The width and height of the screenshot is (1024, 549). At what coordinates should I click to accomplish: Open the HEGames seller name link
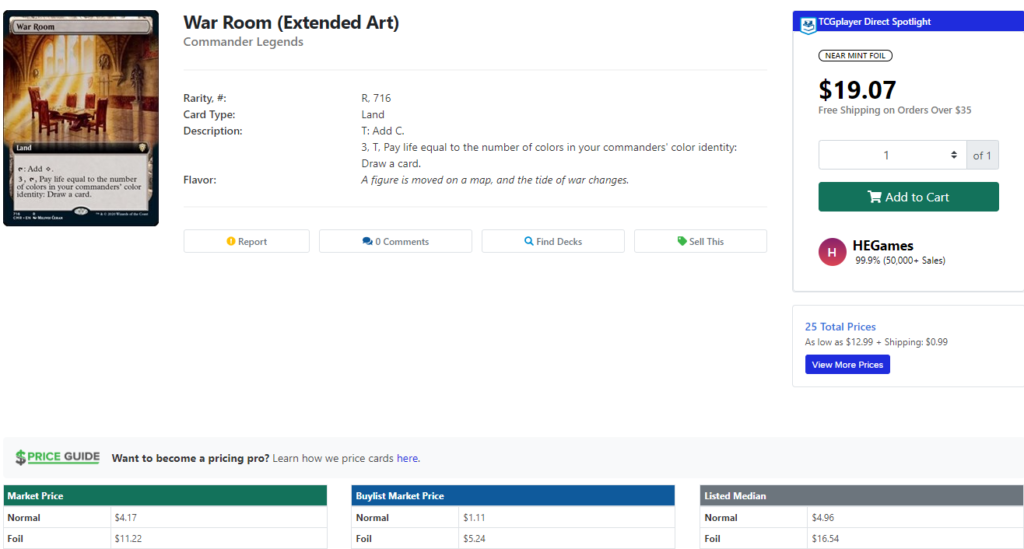pyautogui.click(x=882, y=245)
